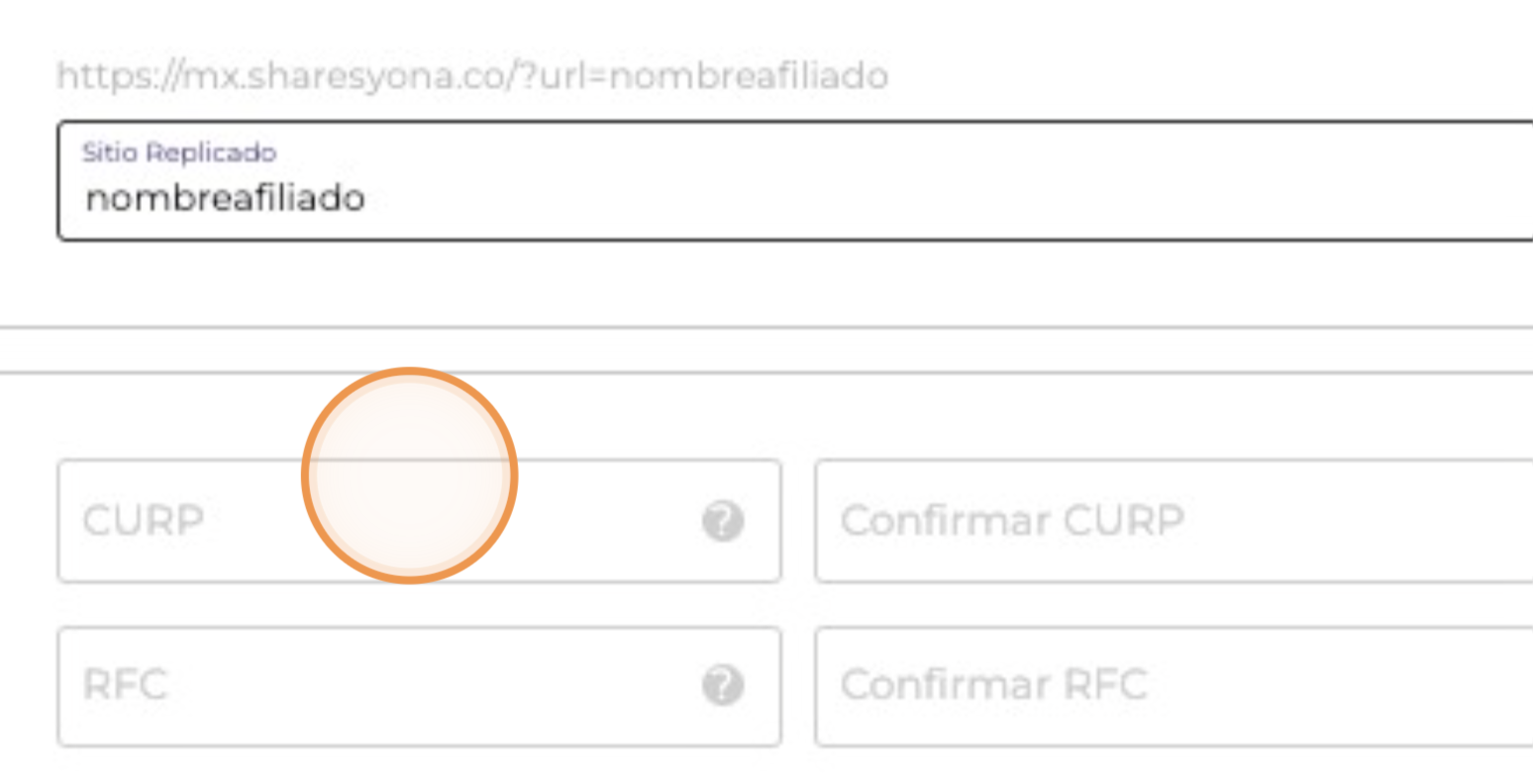Click the horizontal divider above the CURP section
The image size is (1533, 784).
(x=766, y=372)
